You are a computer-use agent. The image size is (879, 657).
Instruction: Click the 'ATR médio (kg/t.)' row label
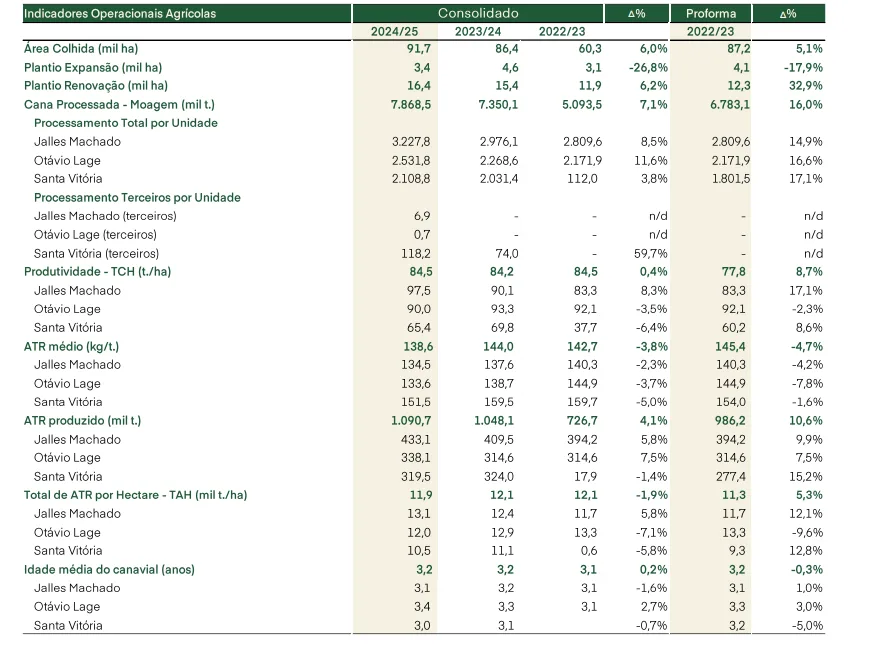tap(72, 346)
